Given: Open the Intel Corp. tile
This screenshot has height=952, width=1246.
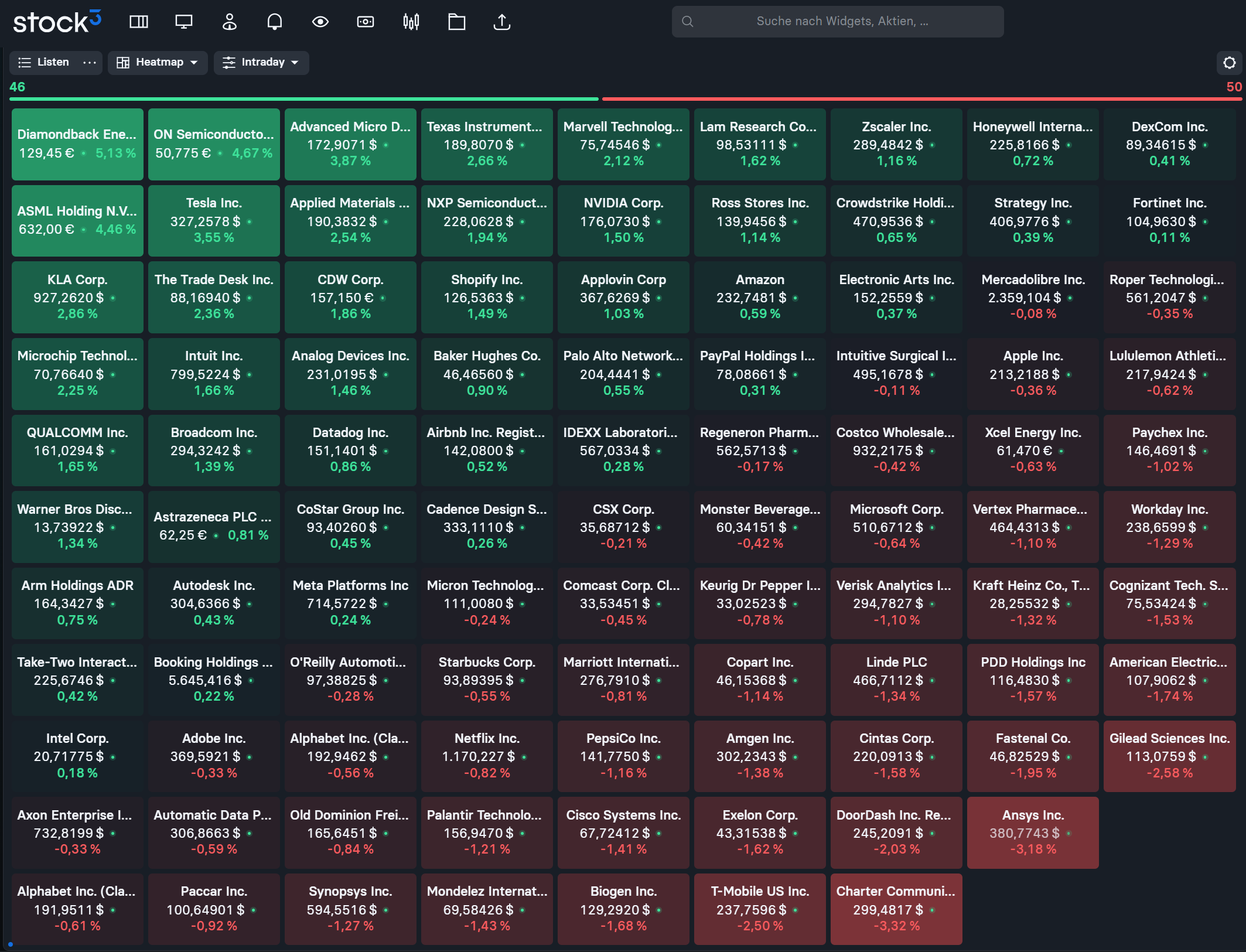Looking at the screenshot, I should (x=77, y=756).
